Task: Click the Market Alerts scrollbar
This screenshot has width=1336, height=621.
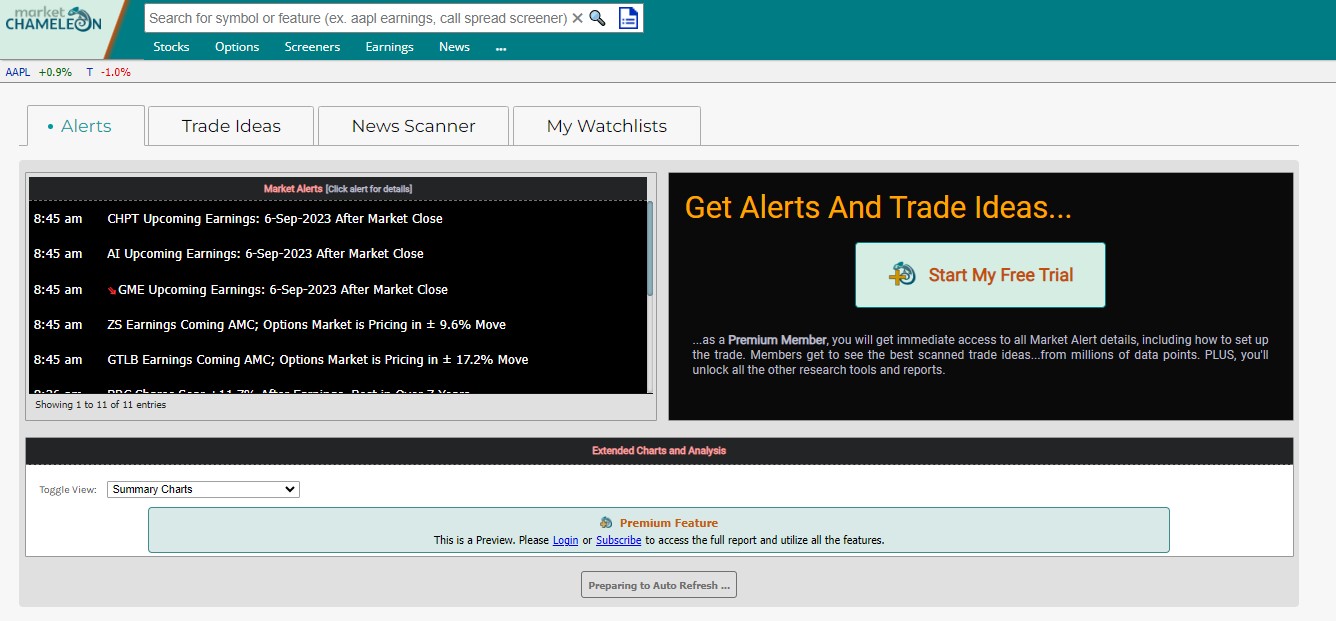Action: point(650,250)
